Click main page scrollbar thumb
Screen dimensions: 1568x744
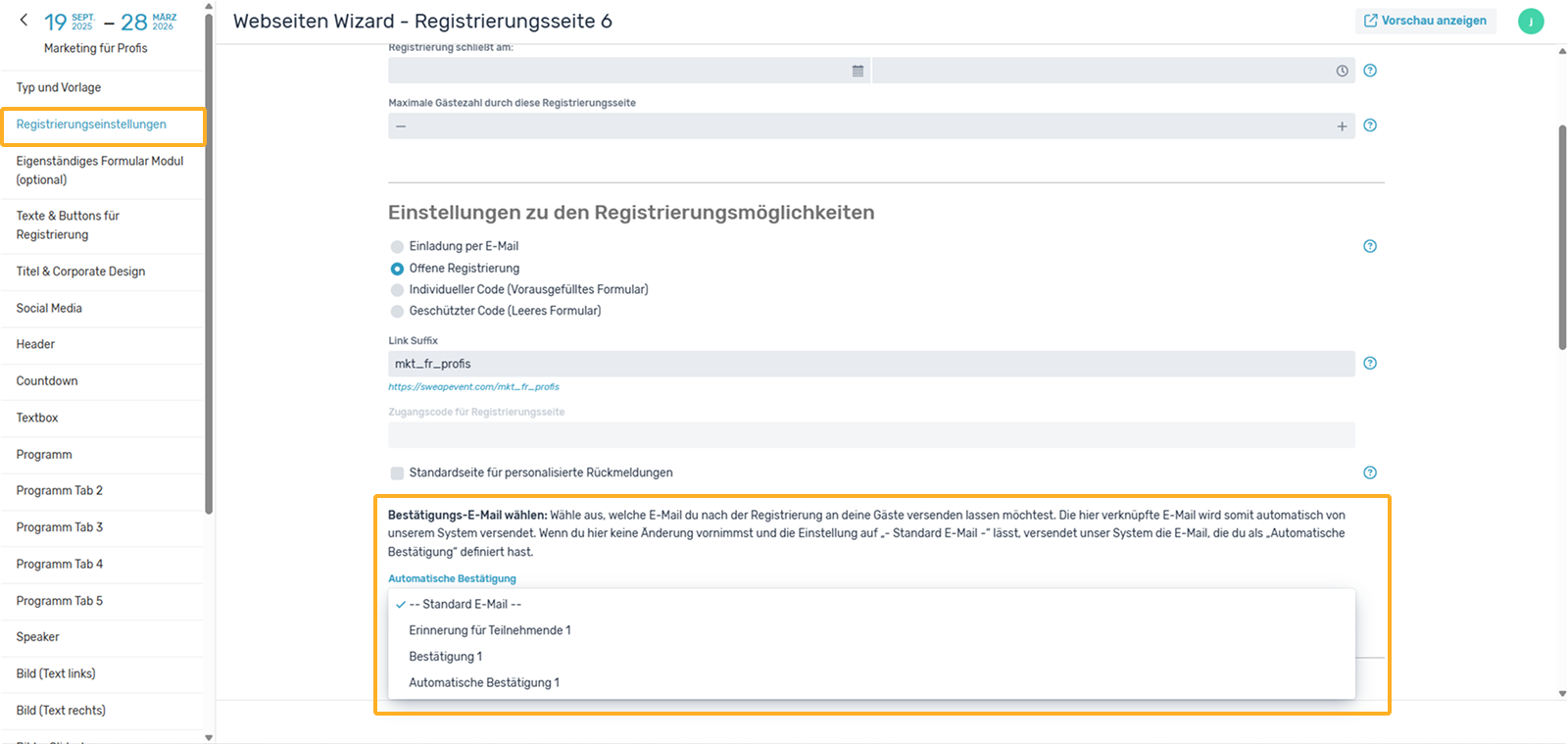[1562, 236]
